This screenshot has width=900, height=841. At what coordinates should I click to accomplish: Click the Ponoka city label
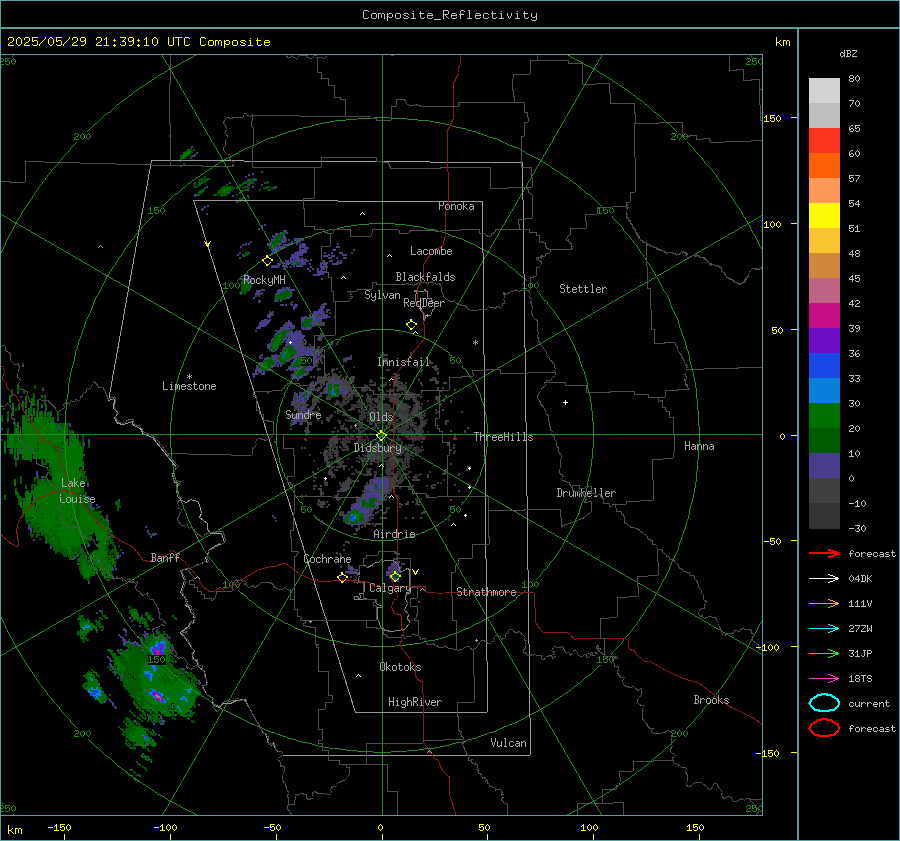click(456, 206)
